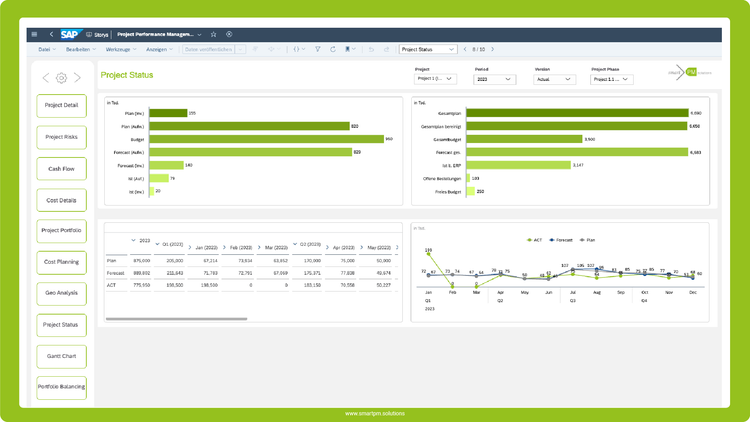Screen dimensions: 750x422
Task: Select the Plan row header in table
Action: click(111, 261)
